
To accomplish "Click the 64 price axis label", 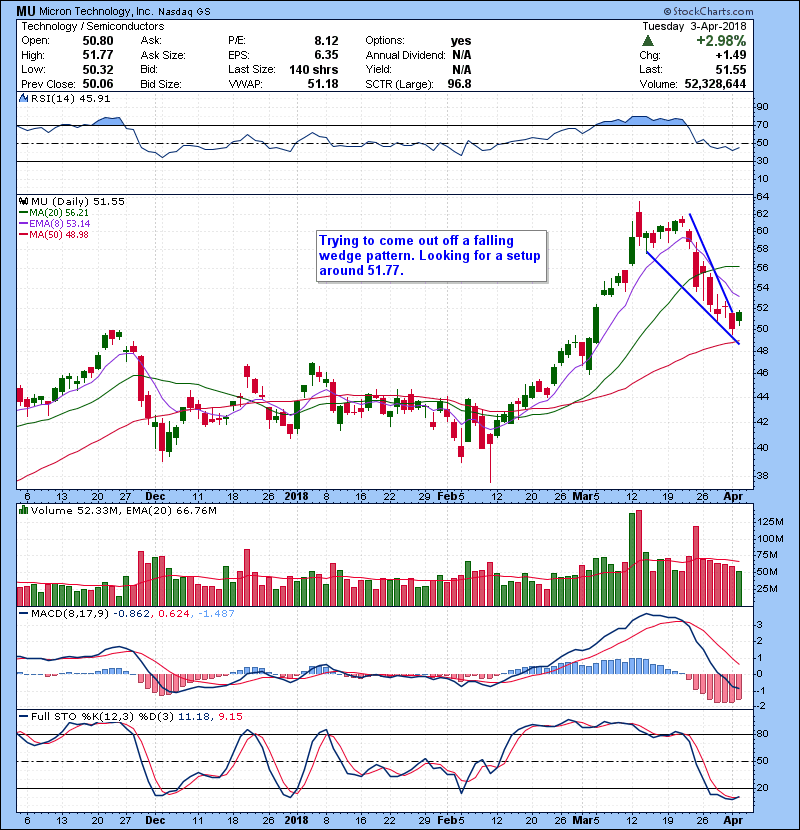I will (x=763, y=197).
